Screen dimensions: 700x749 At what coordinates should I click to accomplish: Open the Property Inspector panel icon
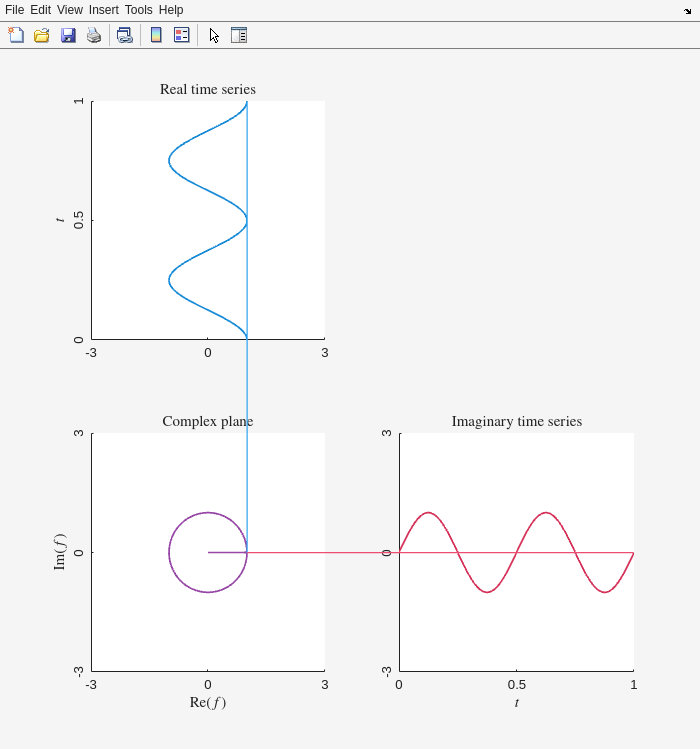pyautogui.click(x=239, y=35)
